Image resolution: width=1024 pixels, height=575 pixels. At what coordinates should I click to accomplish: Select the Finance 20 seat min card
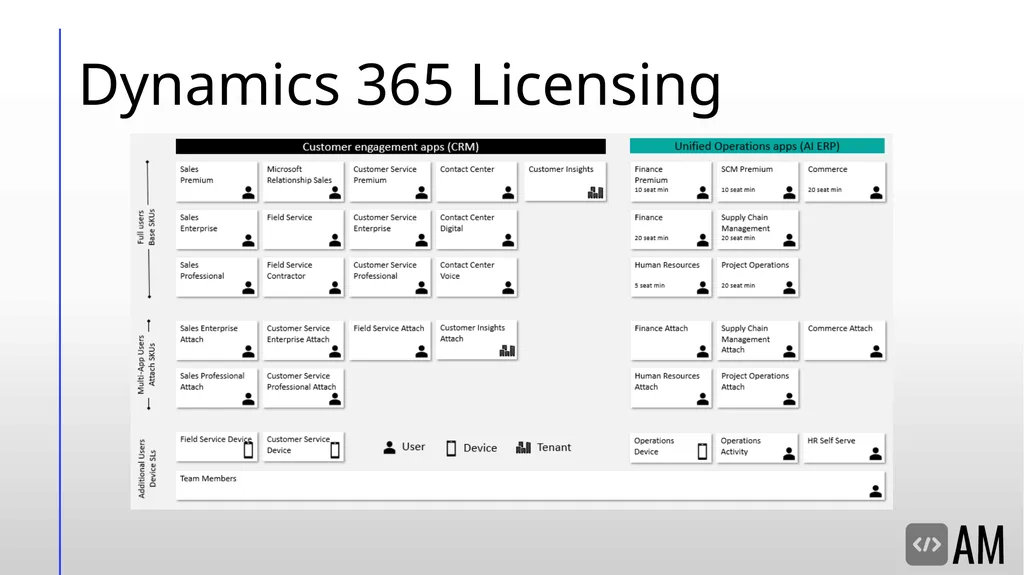click(x=671, y=229)
